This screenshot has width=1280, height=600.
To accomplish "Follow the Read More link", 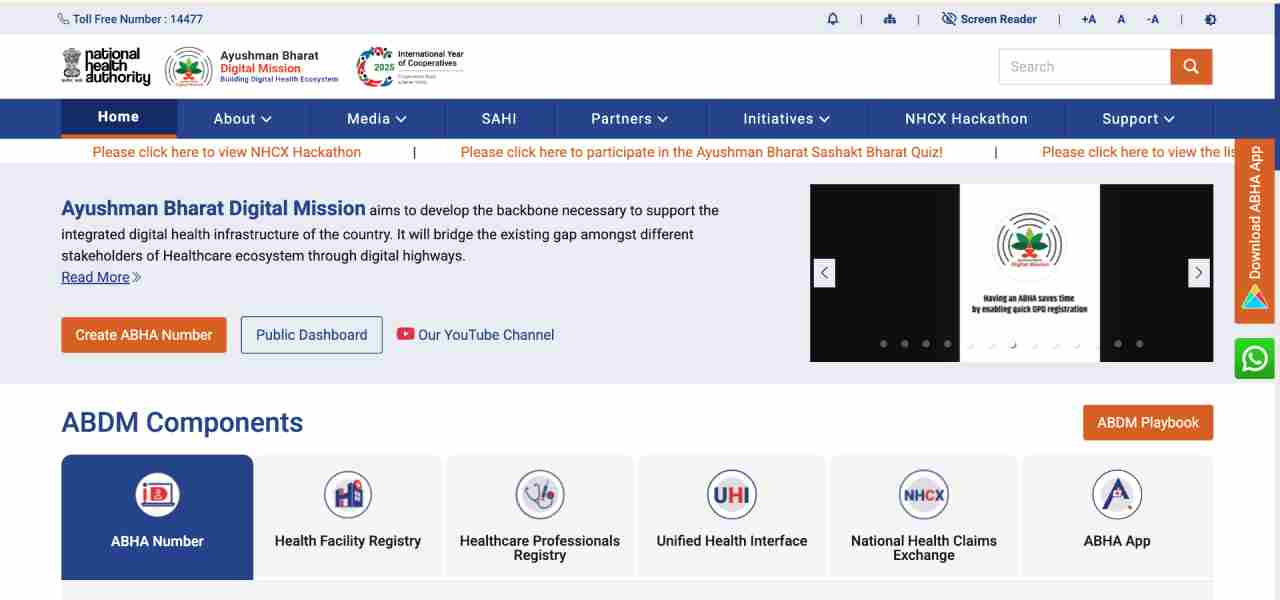I will 101,277.
